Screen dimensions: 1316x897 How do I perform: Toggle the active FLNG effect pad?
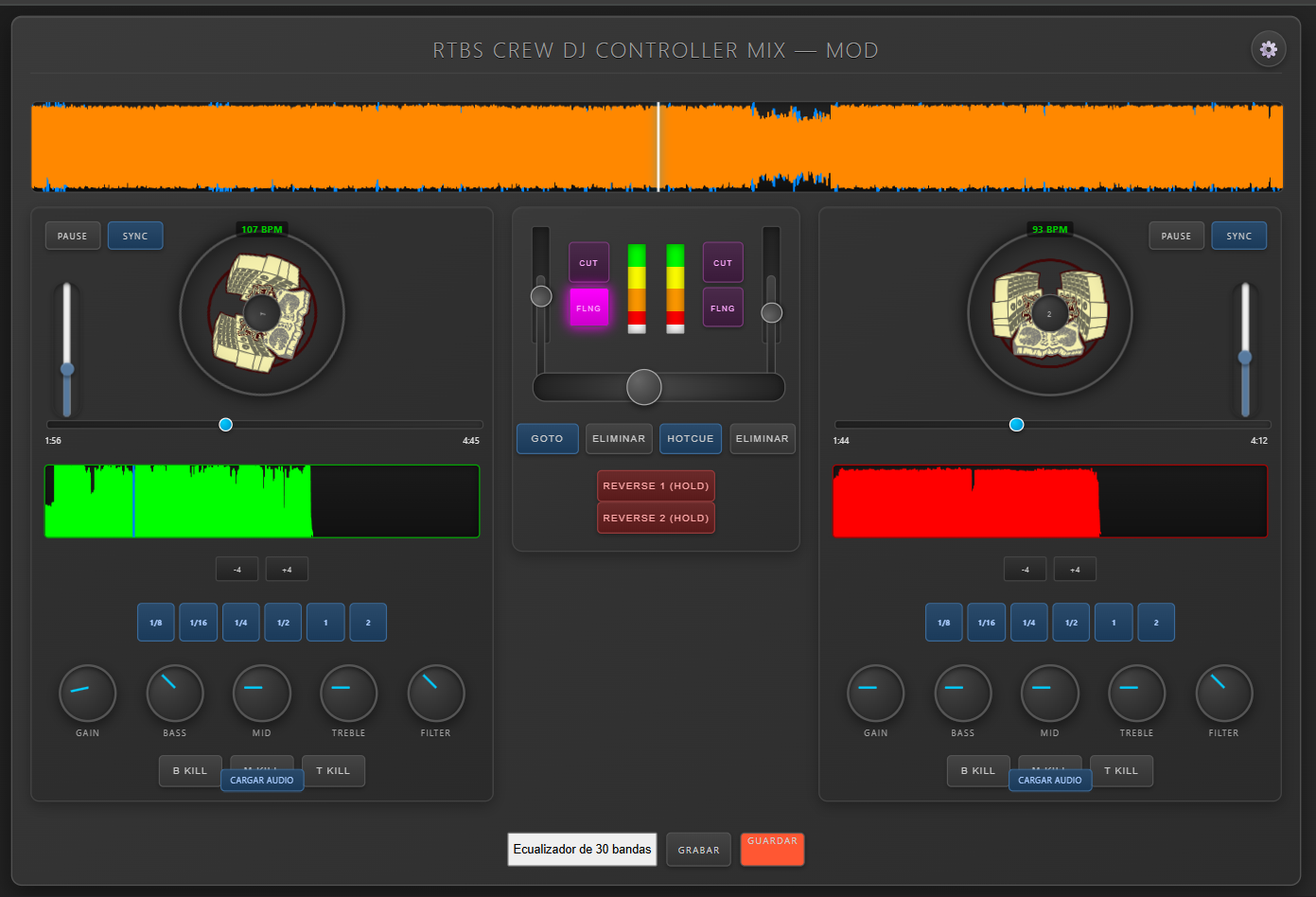click(x=588, y=307)
